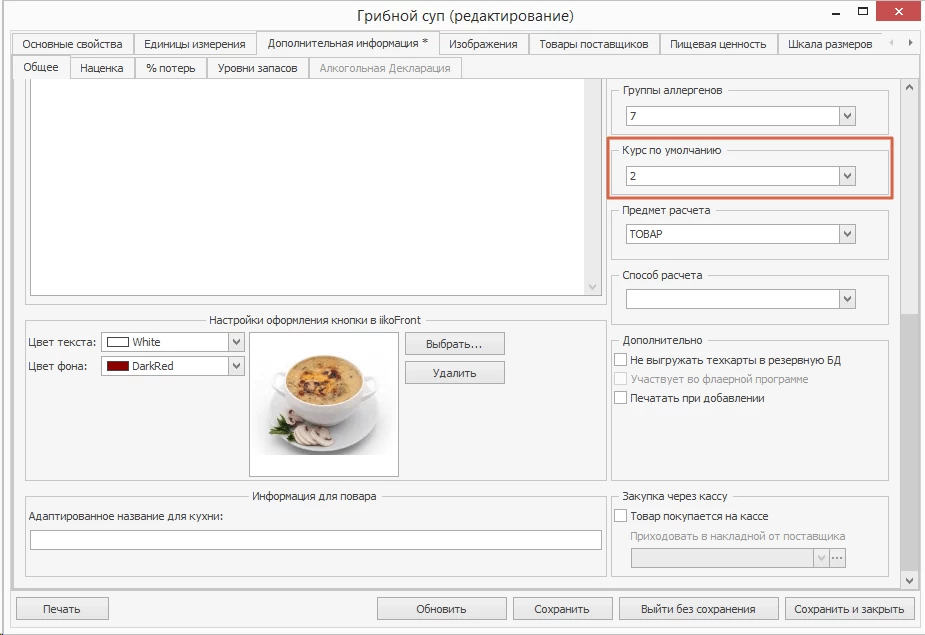The height and width of the screenshot is (635, 925).
Task: Switch to the Изображения tab
Action: click(x=483, y=43)
